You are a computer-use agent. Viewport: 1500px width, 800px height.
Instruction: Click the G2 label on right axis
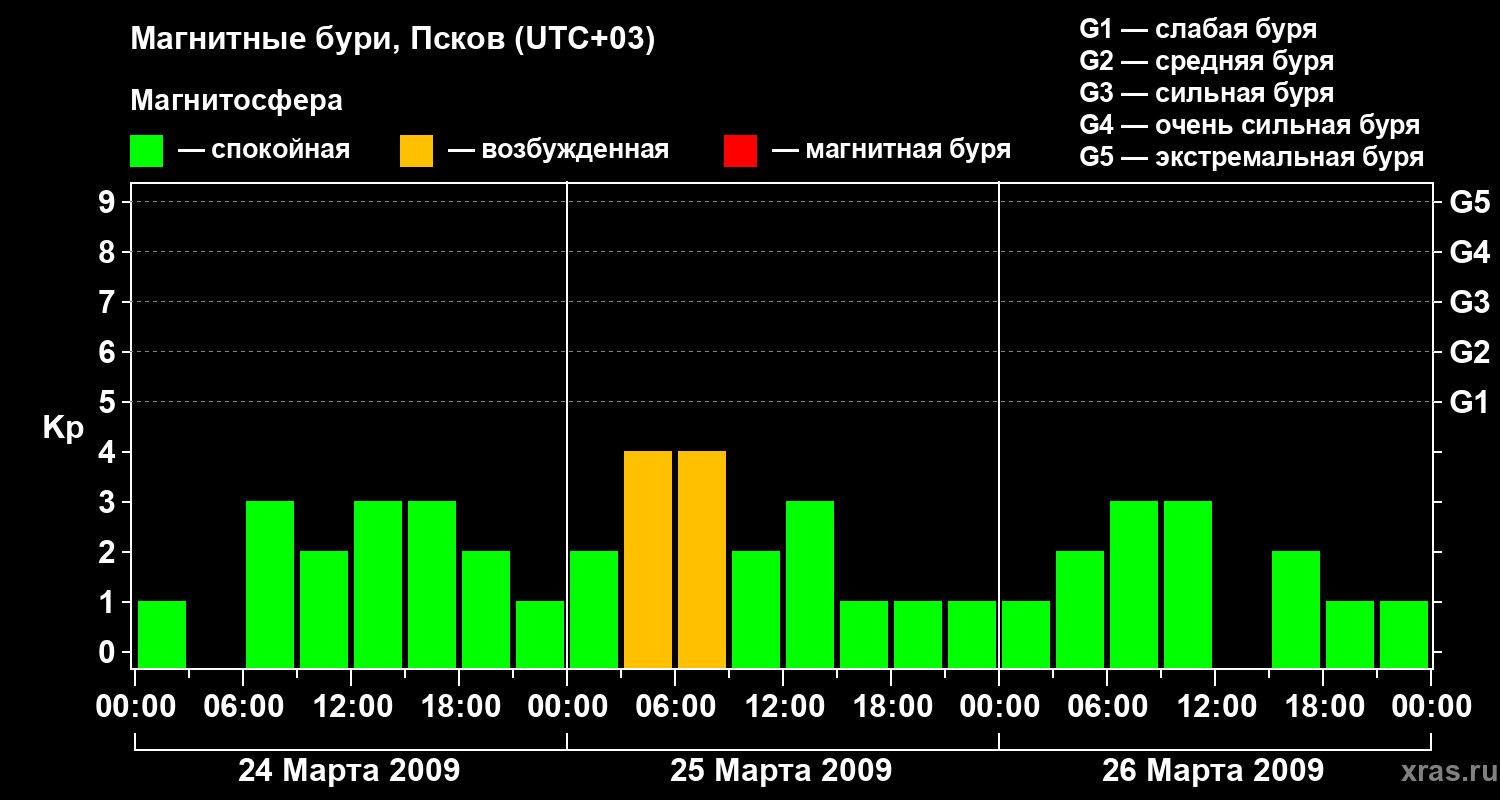pyautogui.click(x=1469, y=352)
